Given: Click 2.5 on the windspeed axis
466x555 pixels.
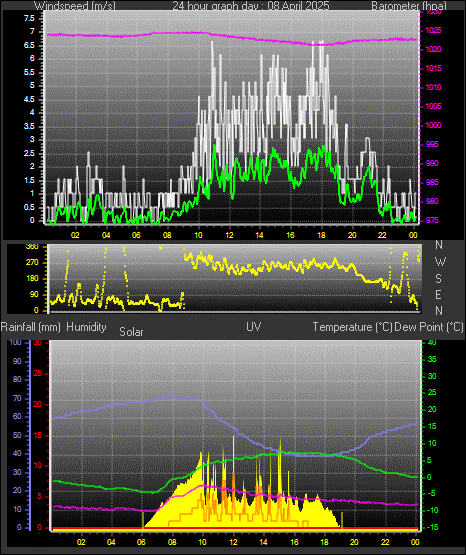Looking at the screenshot, I should point(29,153).
